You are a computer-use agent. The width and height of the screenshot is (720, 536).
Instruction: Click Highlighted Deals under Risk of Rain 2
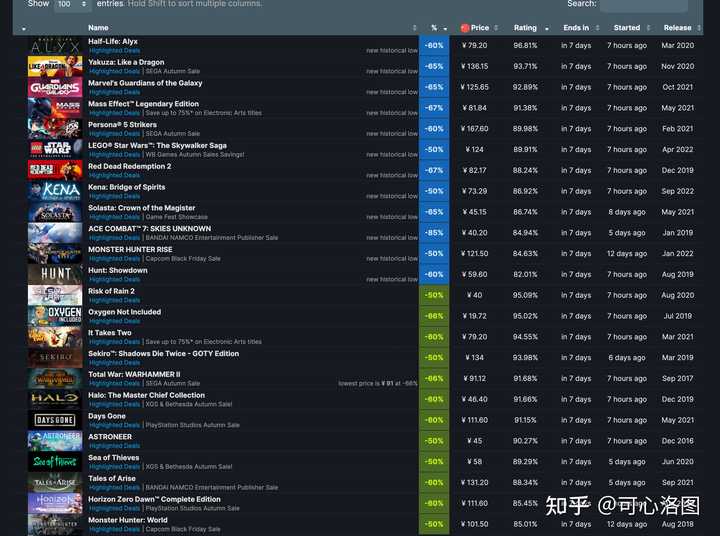[114, 300]
